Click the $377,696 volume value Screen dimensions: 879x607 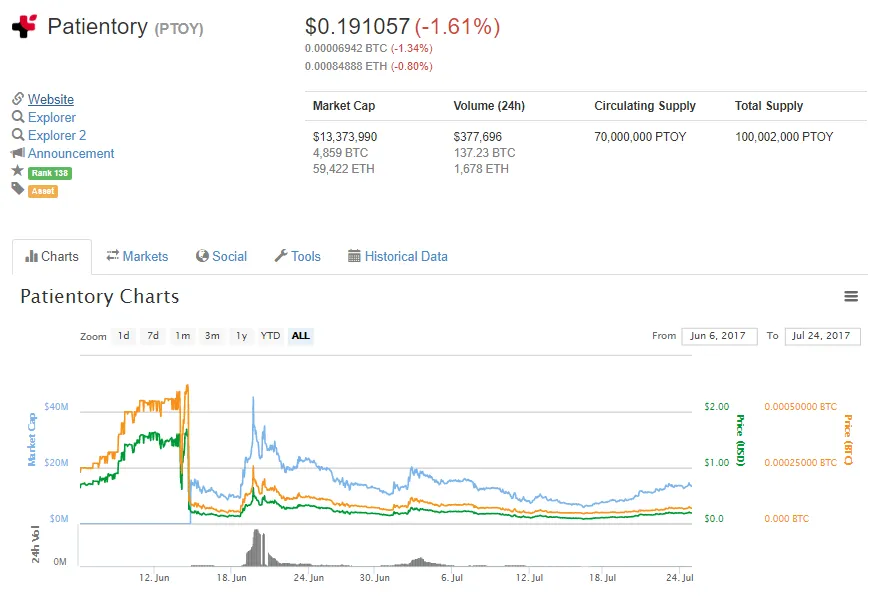coord(478,137)
